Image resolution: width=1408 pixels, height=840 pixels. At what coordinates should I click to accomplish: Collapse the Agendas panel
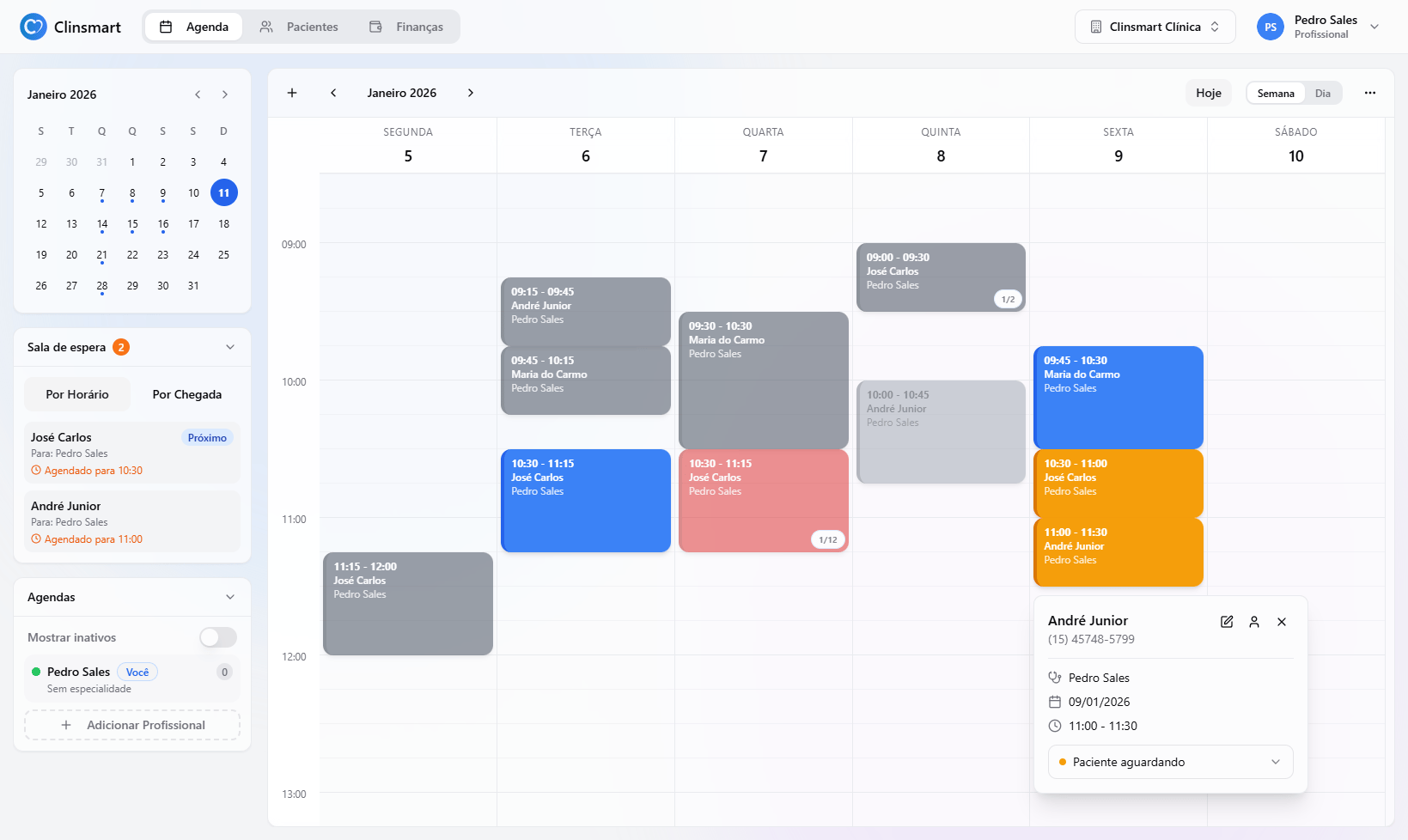click(x=230, y=597)
